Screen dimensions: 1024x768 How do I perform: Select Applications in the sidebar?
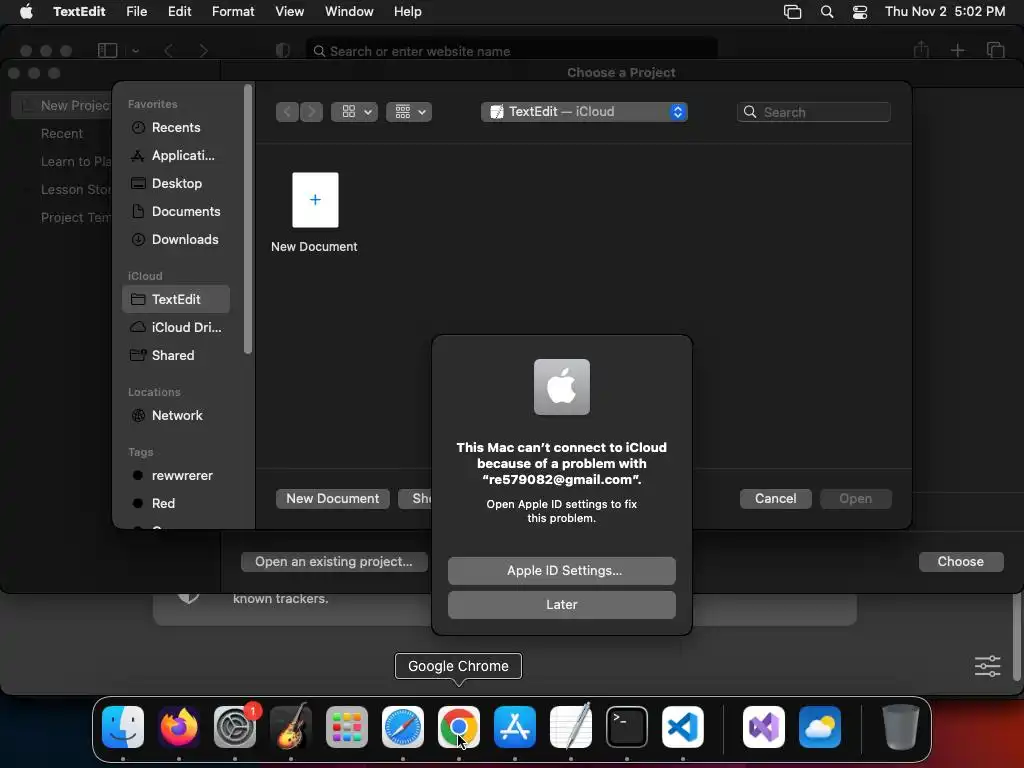176,155
